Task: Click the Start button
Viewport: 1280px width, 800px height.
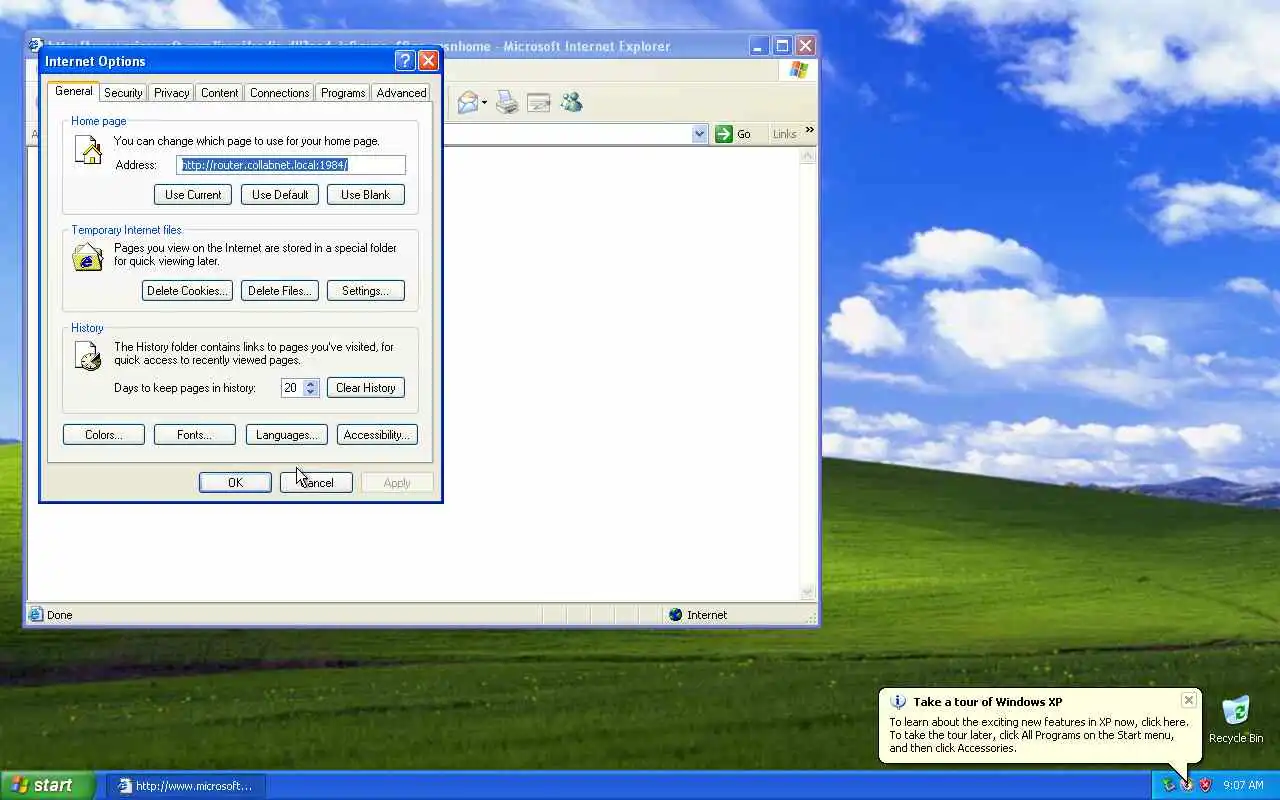Action: pos(47,785)
